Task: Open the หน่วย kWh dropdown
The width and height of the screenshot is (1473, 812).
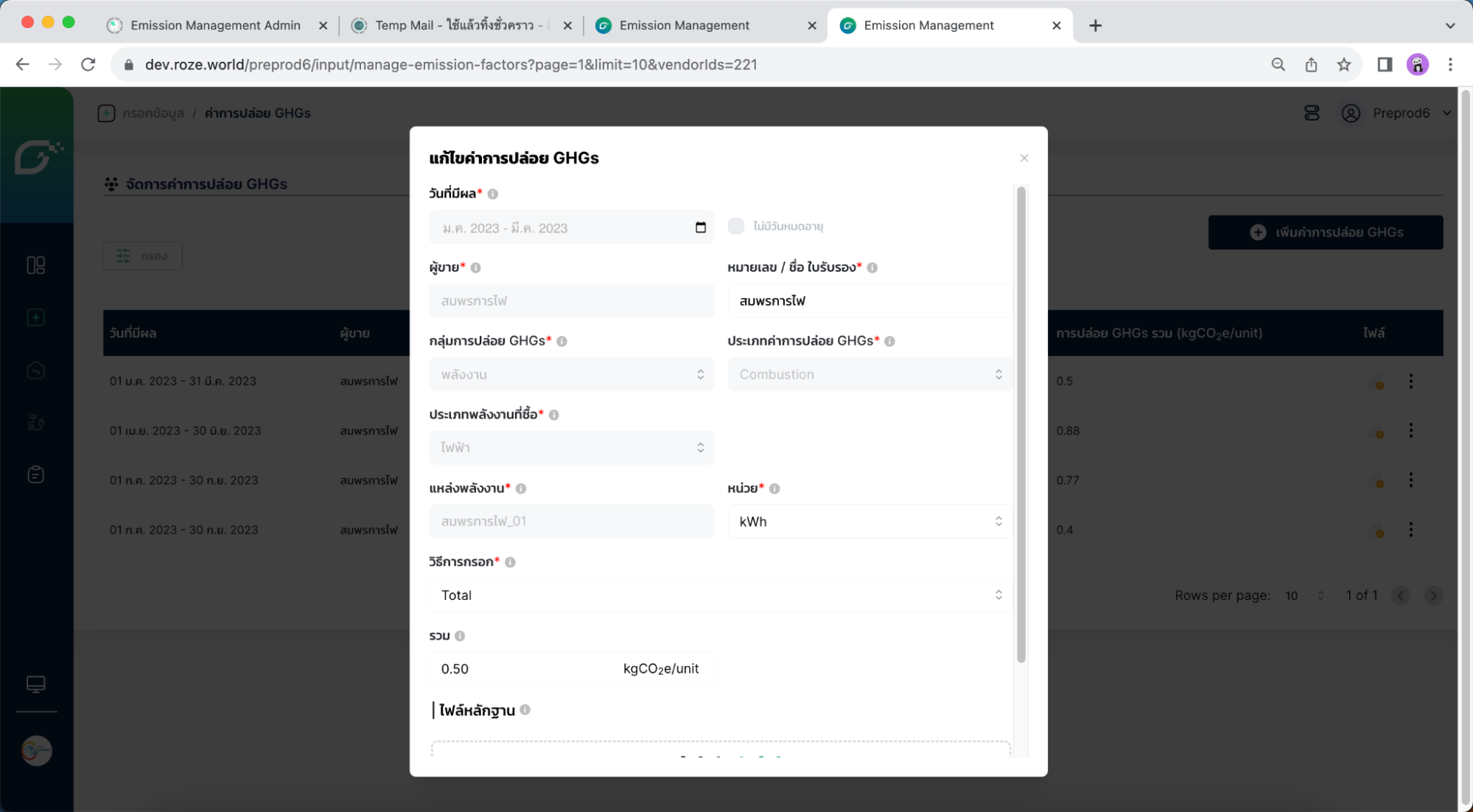Action: coord(870,522)
